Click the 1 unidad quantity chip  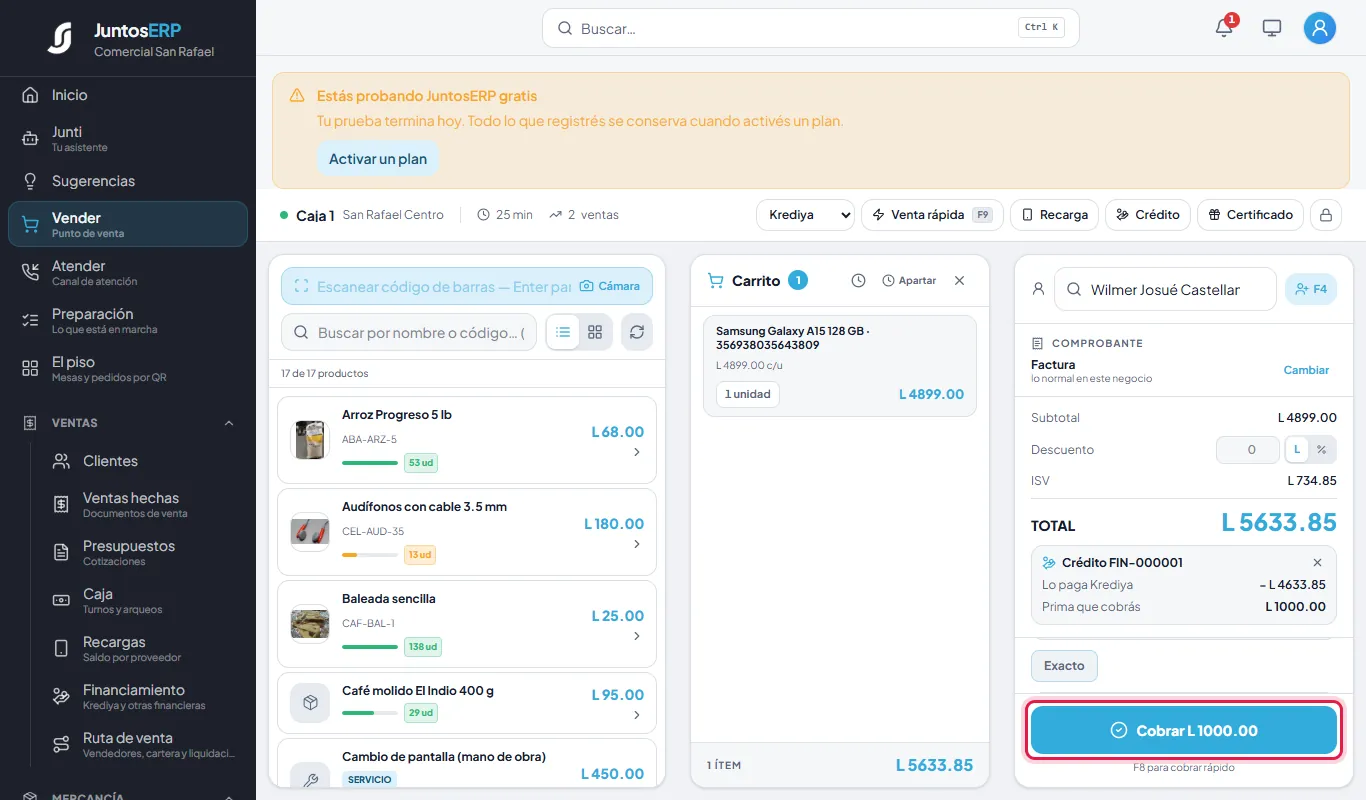click(748, 394)
